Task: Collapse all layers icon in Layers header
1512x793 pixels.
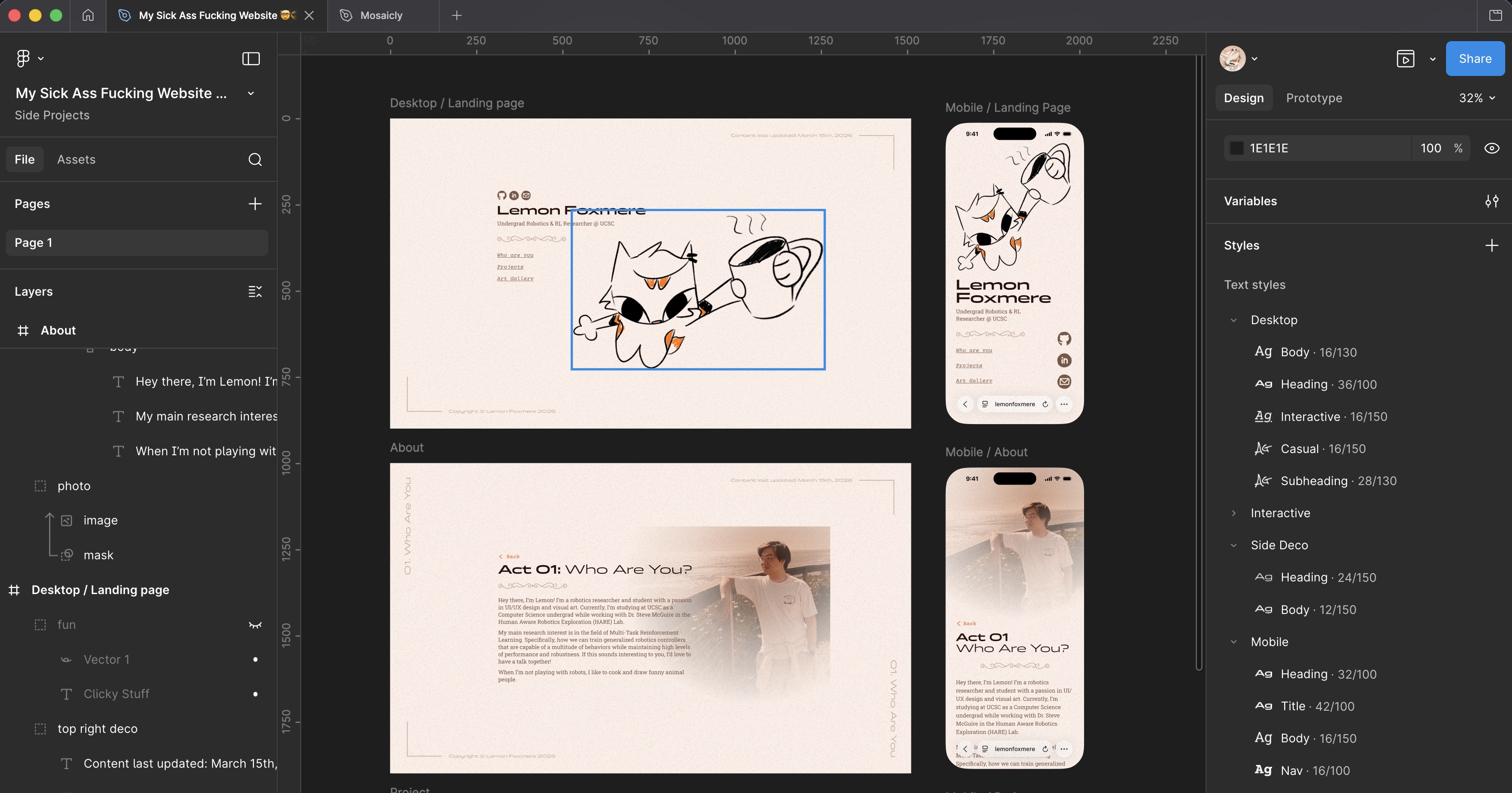Action: click(255, 291)
